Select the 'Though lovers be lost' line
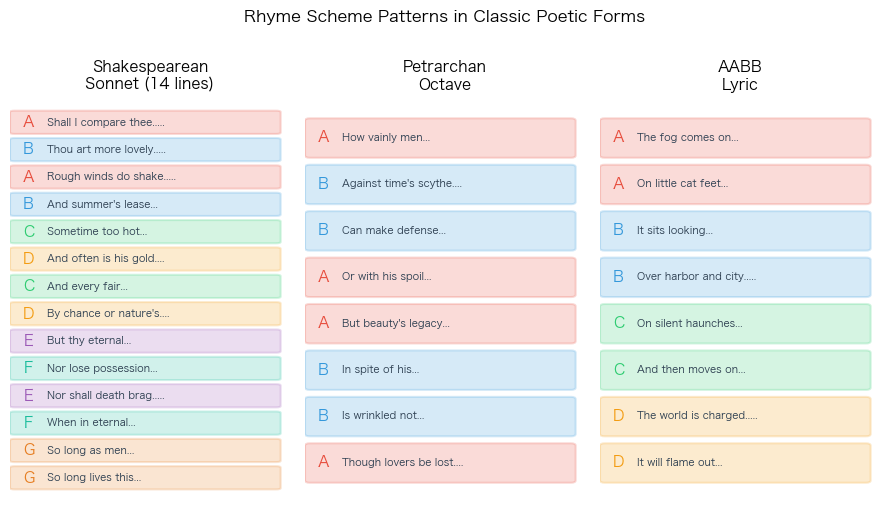 (441, 463)
